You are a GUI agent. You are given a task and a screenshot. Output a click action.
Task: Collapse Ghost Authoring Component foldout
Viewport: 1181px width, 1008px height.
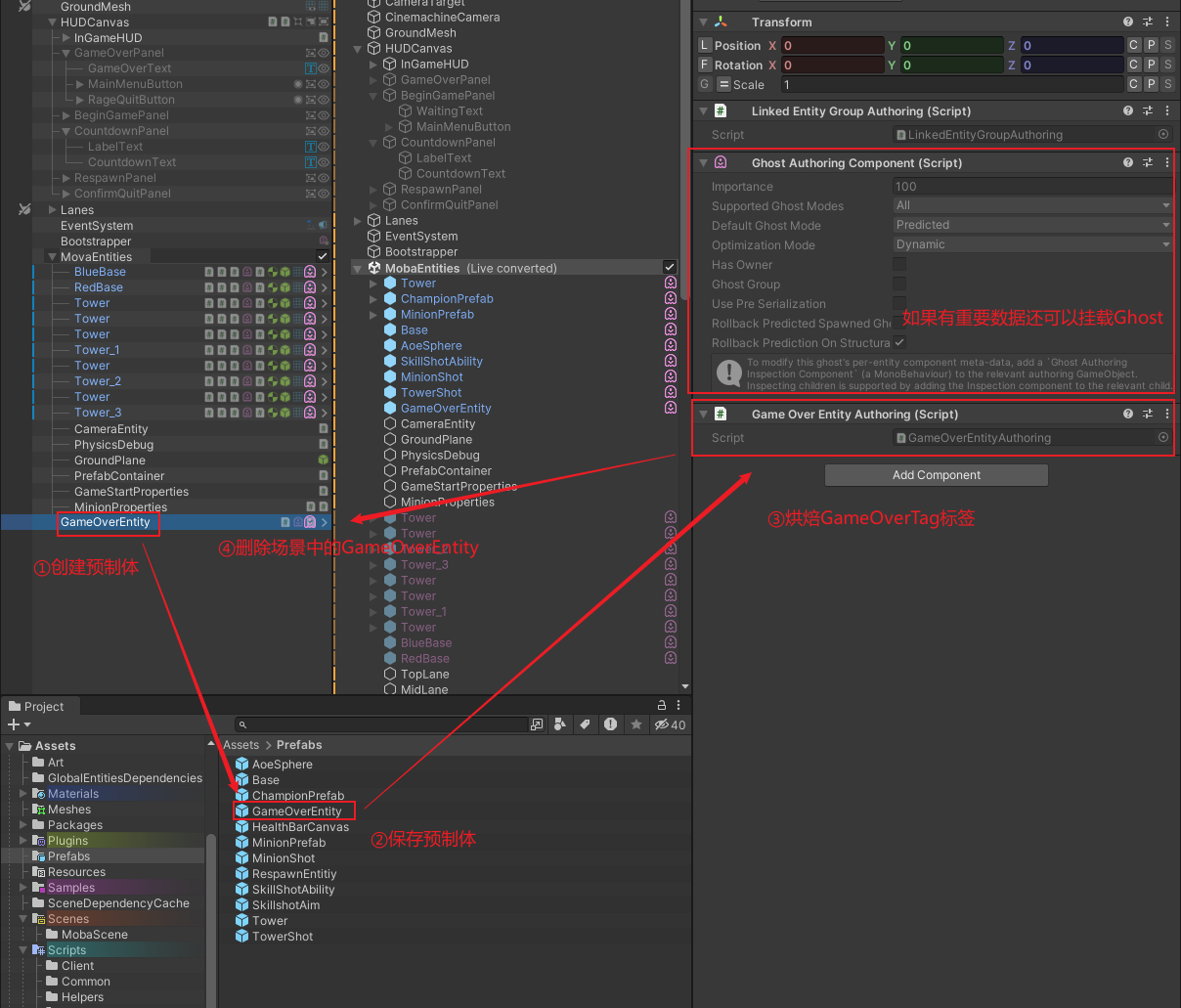tap(703, 163)
